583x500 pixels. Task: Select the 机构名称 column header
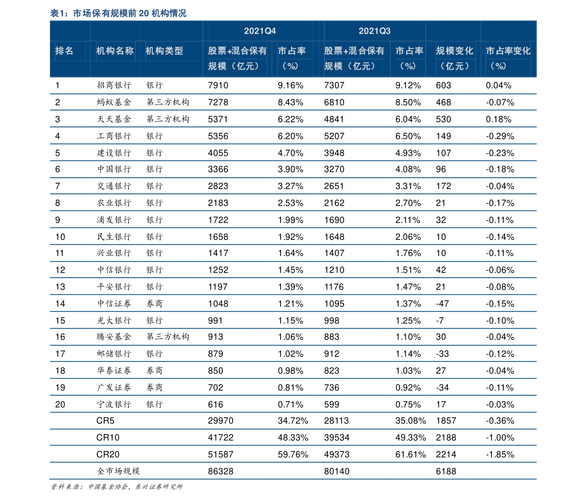(115, 51)
